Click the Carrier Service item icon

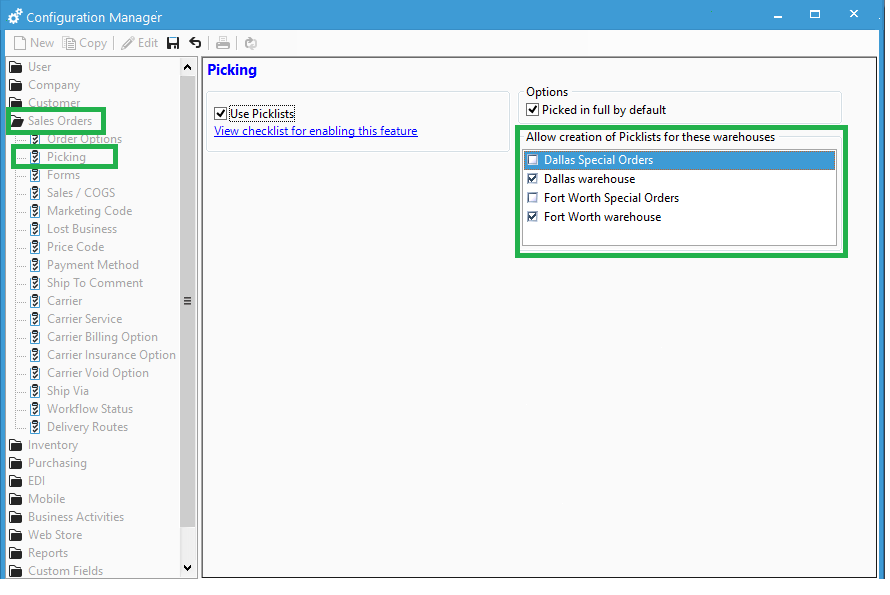(x=35, y=319)
